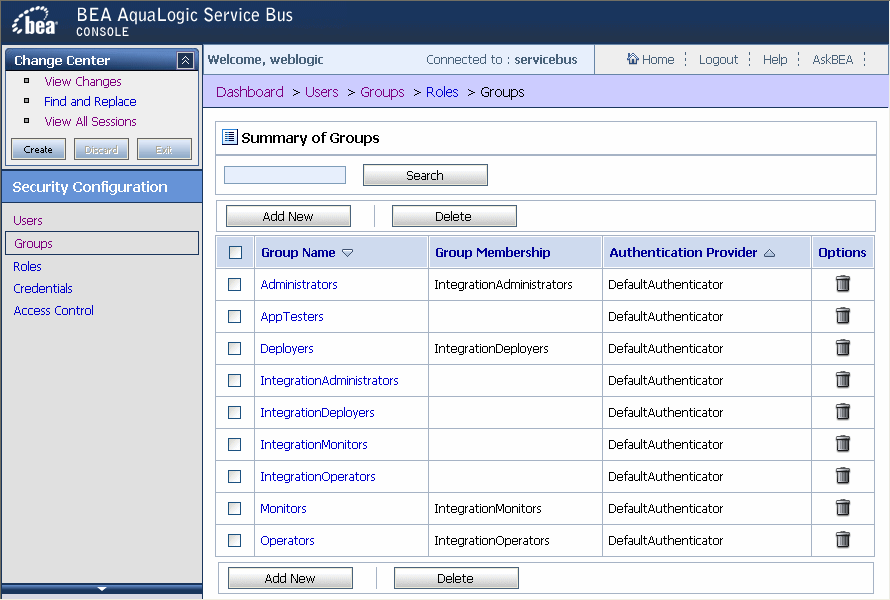
Task: Open View Changes link
Action: (83, 82)
